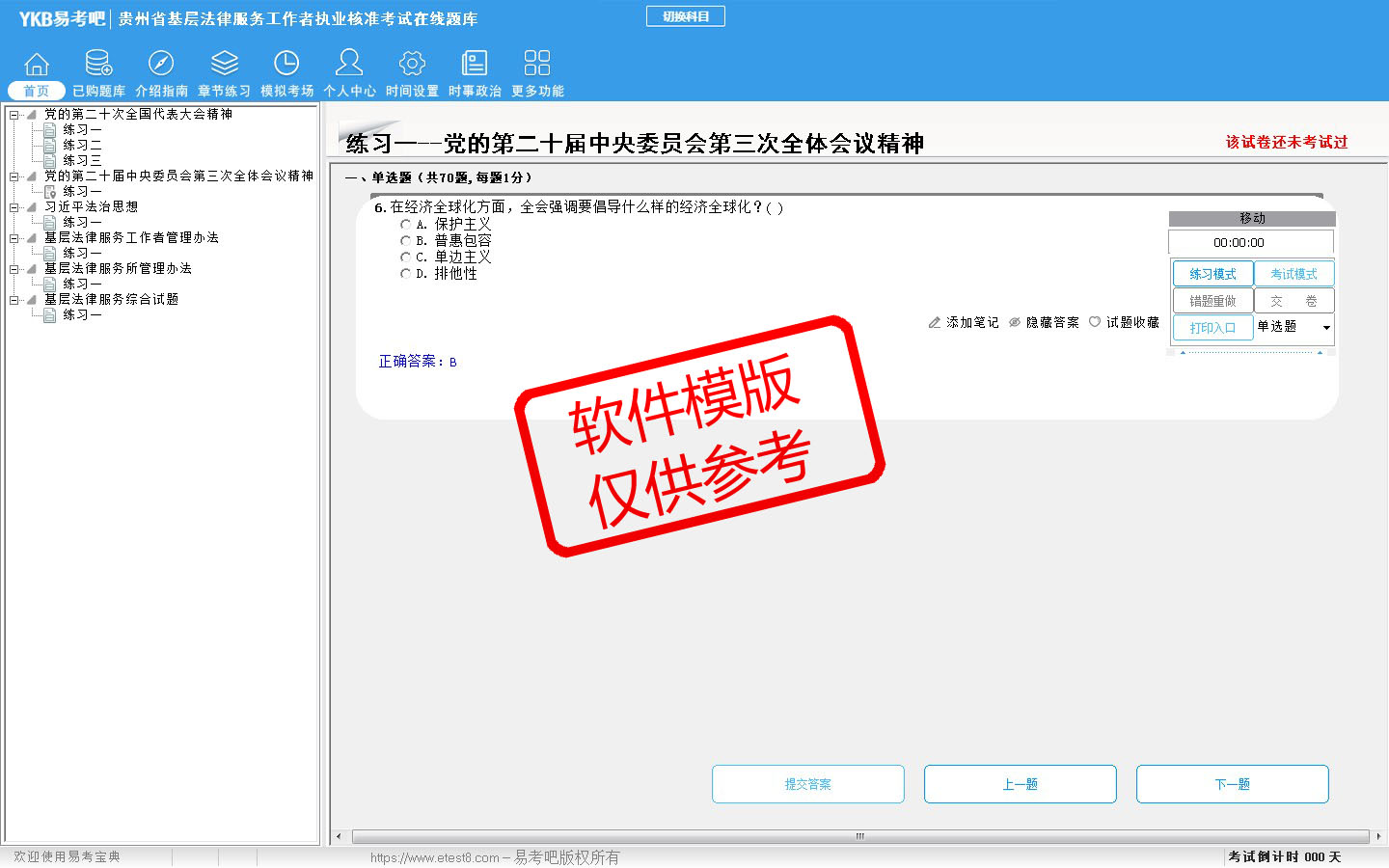
Task: Open 时间设置 gear icon
Action: point(412,65)
